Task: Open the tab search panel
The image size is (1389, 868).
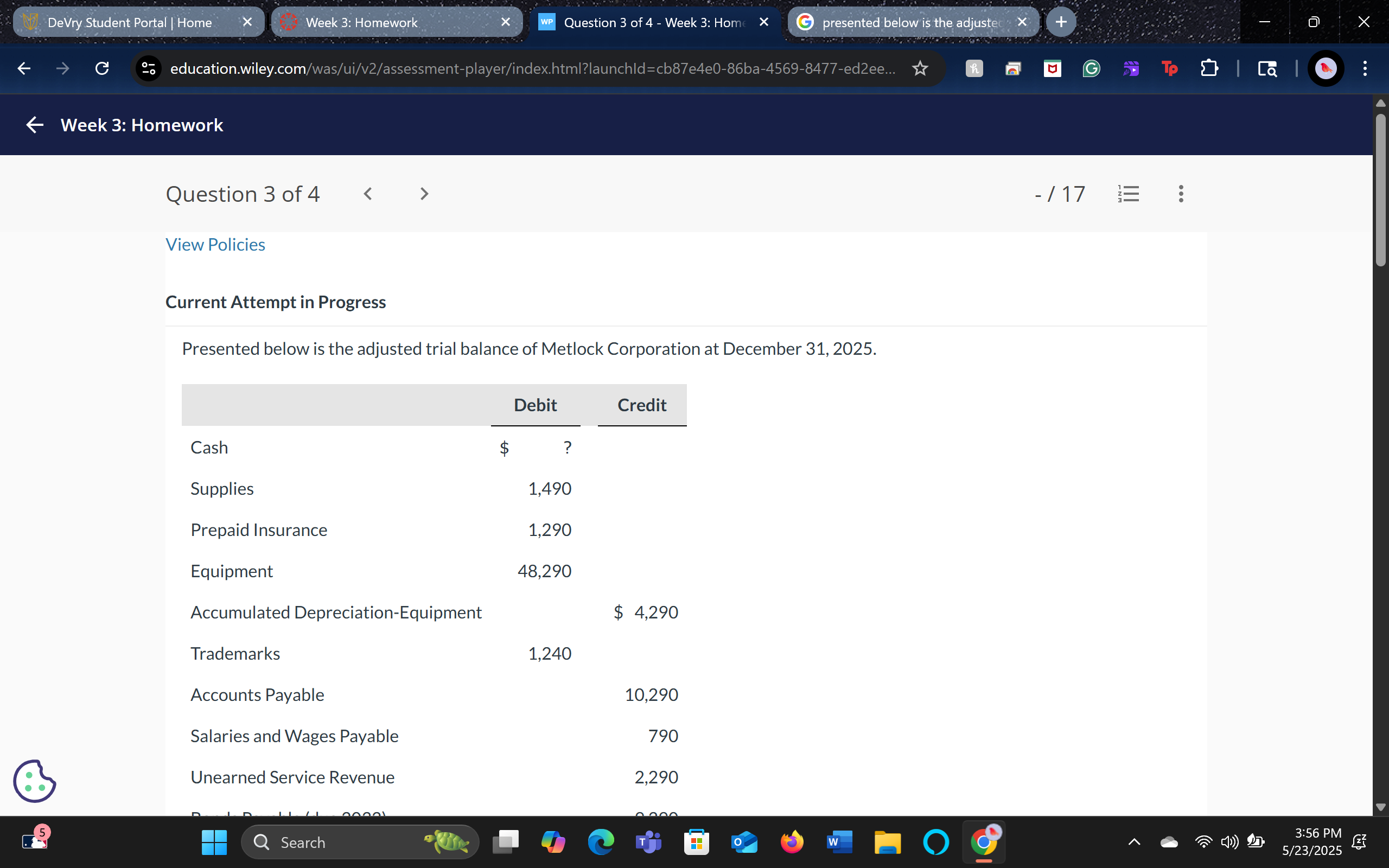Action: pos(1268,68)
